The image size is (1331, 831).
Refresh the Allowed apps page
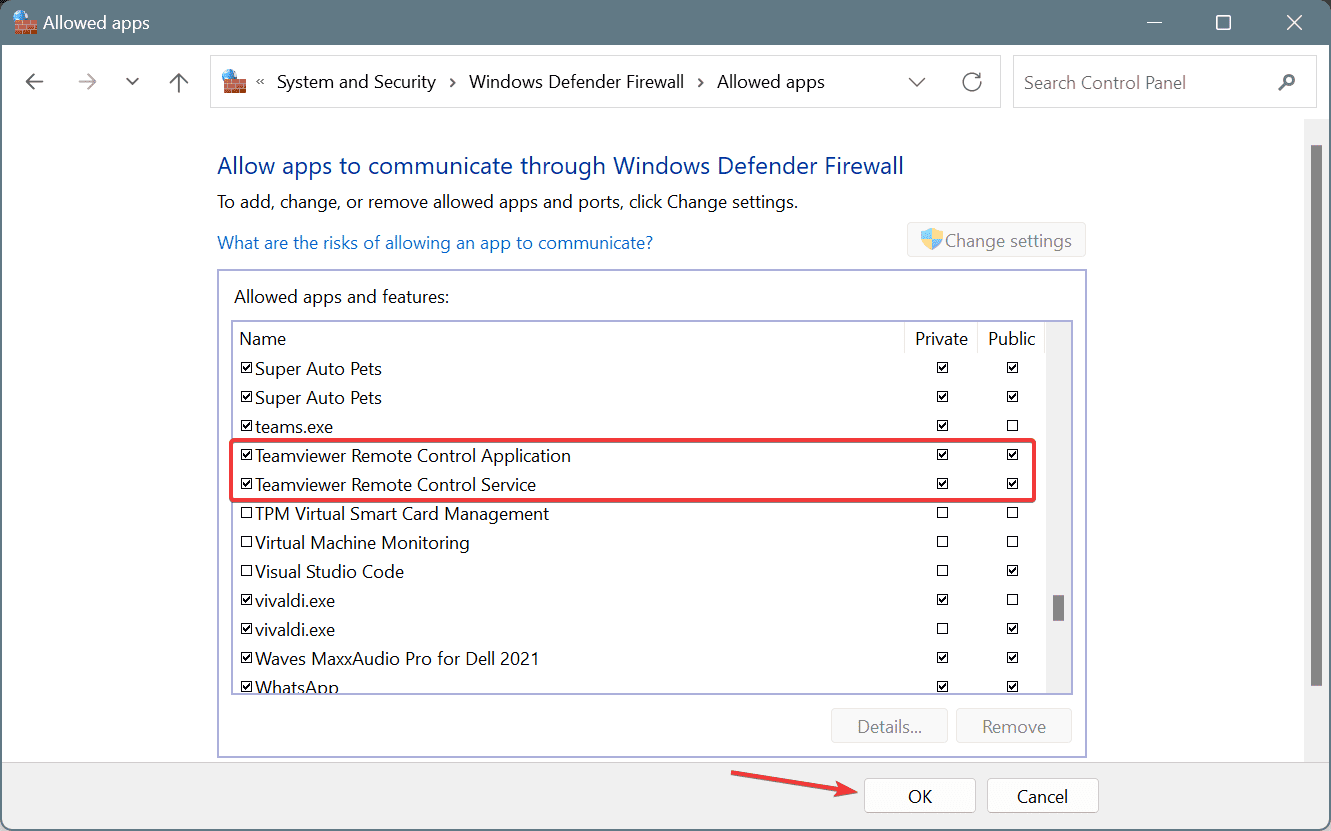pos(972,82)
